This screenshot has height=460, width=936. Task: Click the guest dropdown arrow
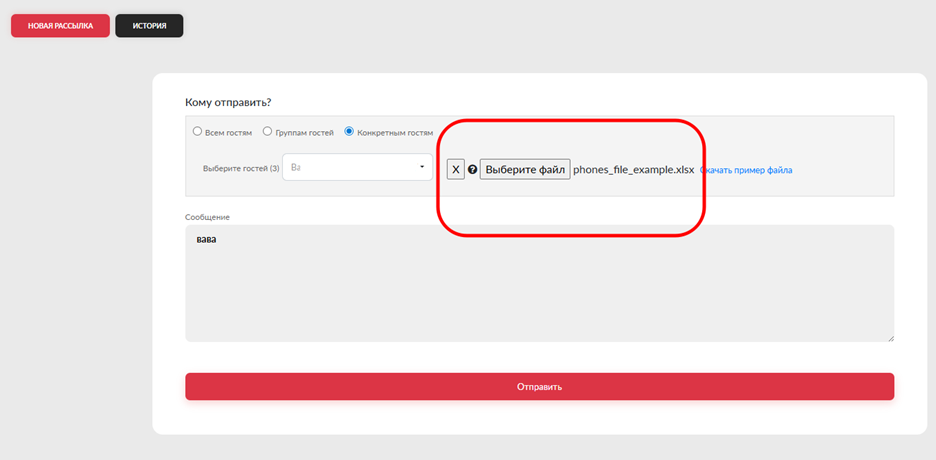point(421,167)
